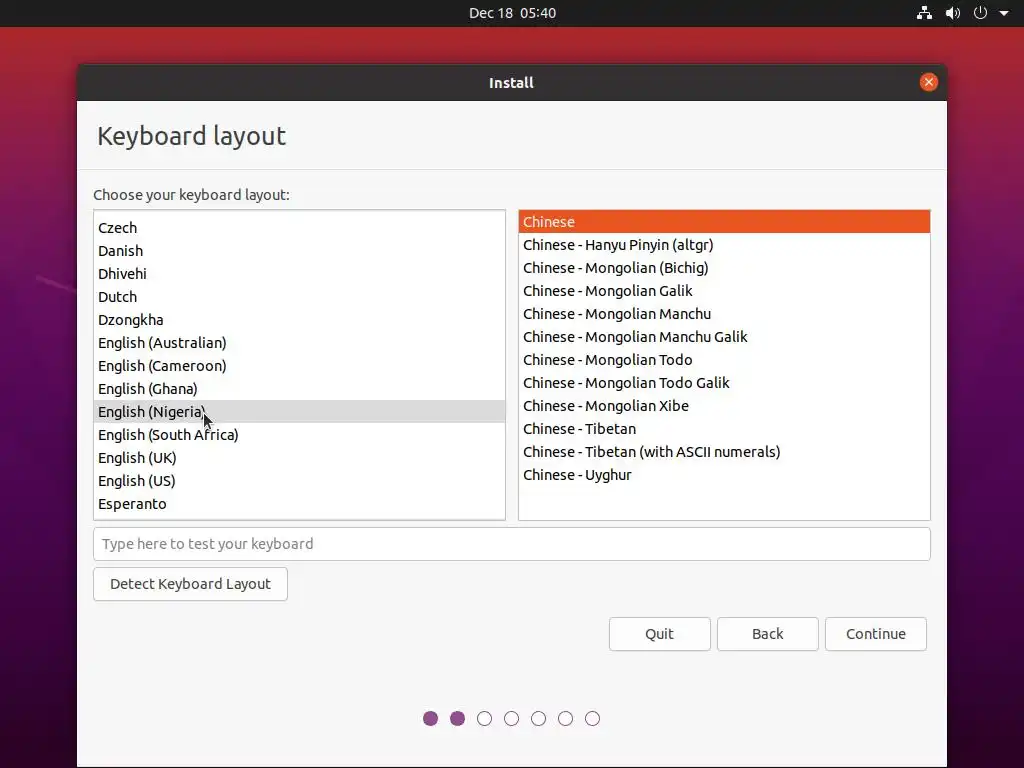Close the Install window

tap(929, 82)
